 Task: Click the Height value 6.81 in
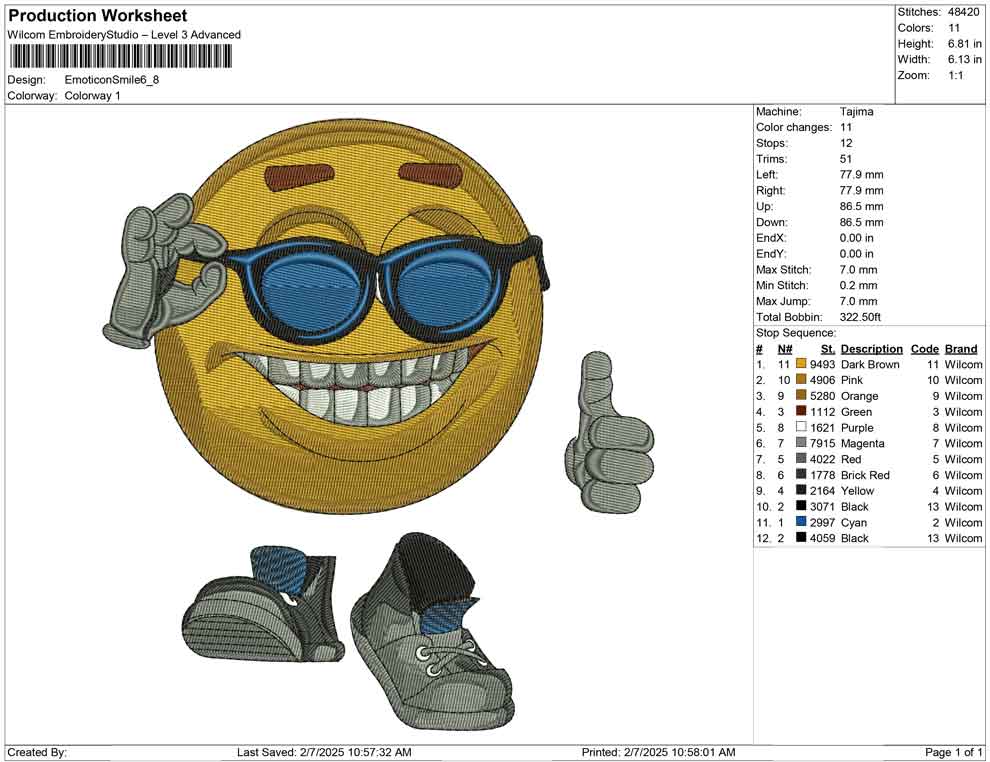[965, 44]
